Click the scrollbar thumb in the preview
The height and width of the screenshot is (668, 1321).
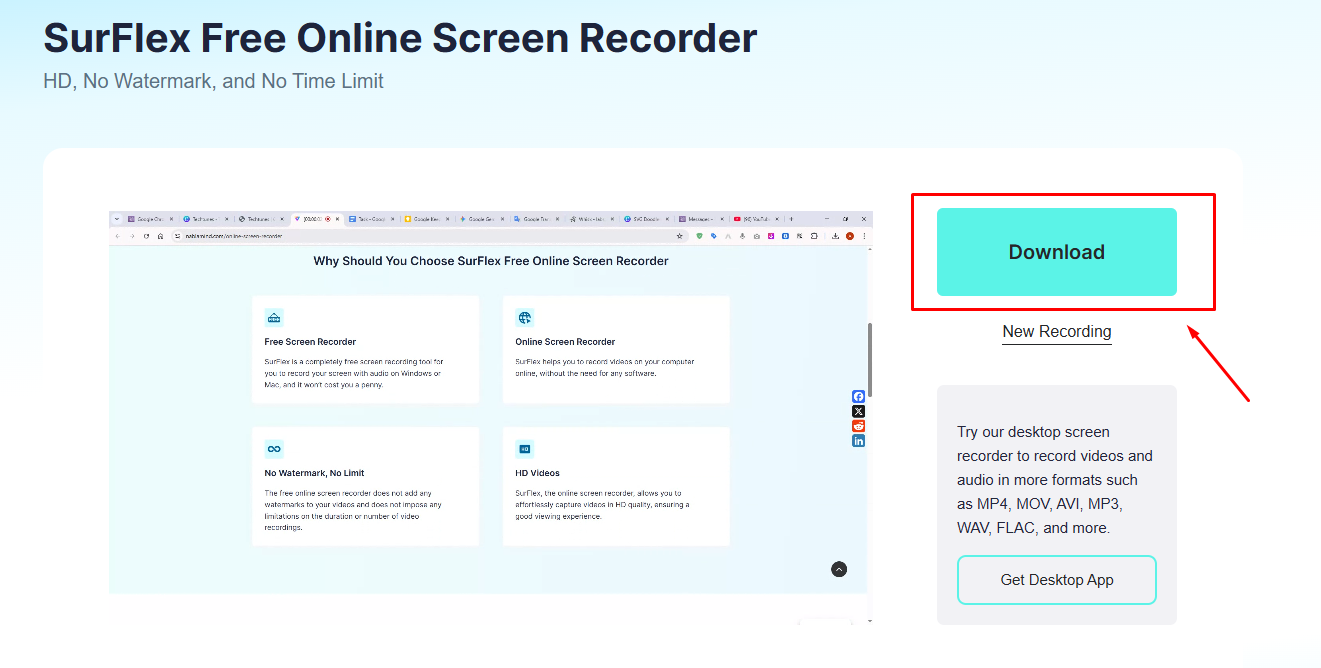click(870, 359)
